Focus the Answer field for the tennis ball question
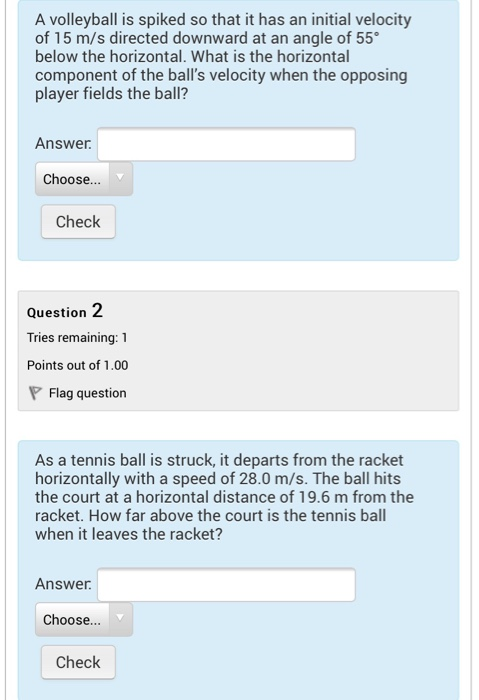The height and width of the screenshot is (700, 479). (x=226, y=584)
